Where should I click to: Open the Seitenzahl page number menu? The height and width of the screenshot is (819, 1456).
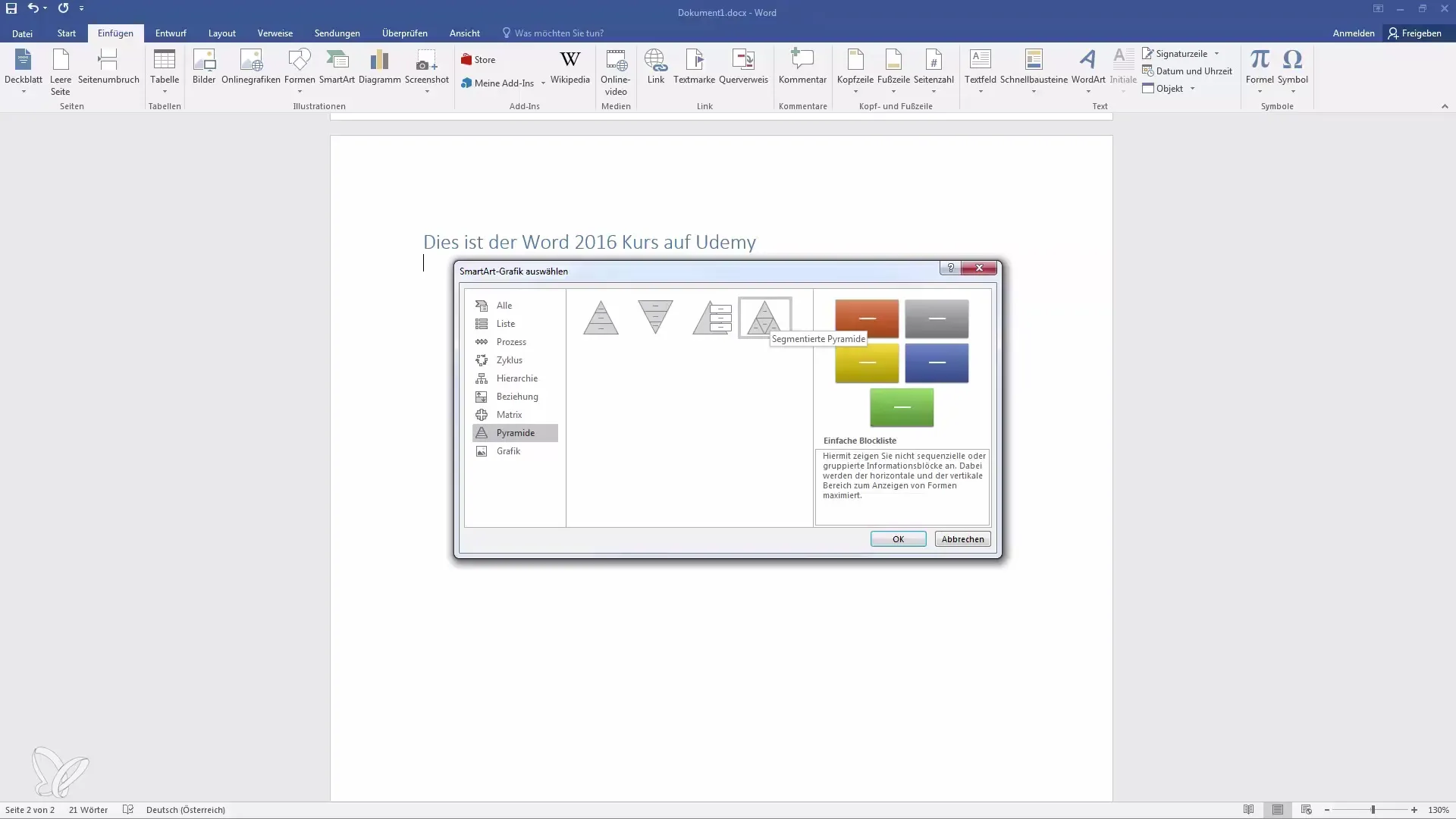point(934,71)
